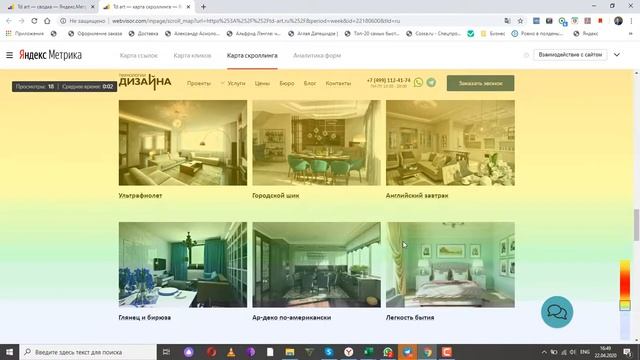This screenshot has height=360, width=640.
Task: Open the Chrome profile avatar
Action: (618, 21)
